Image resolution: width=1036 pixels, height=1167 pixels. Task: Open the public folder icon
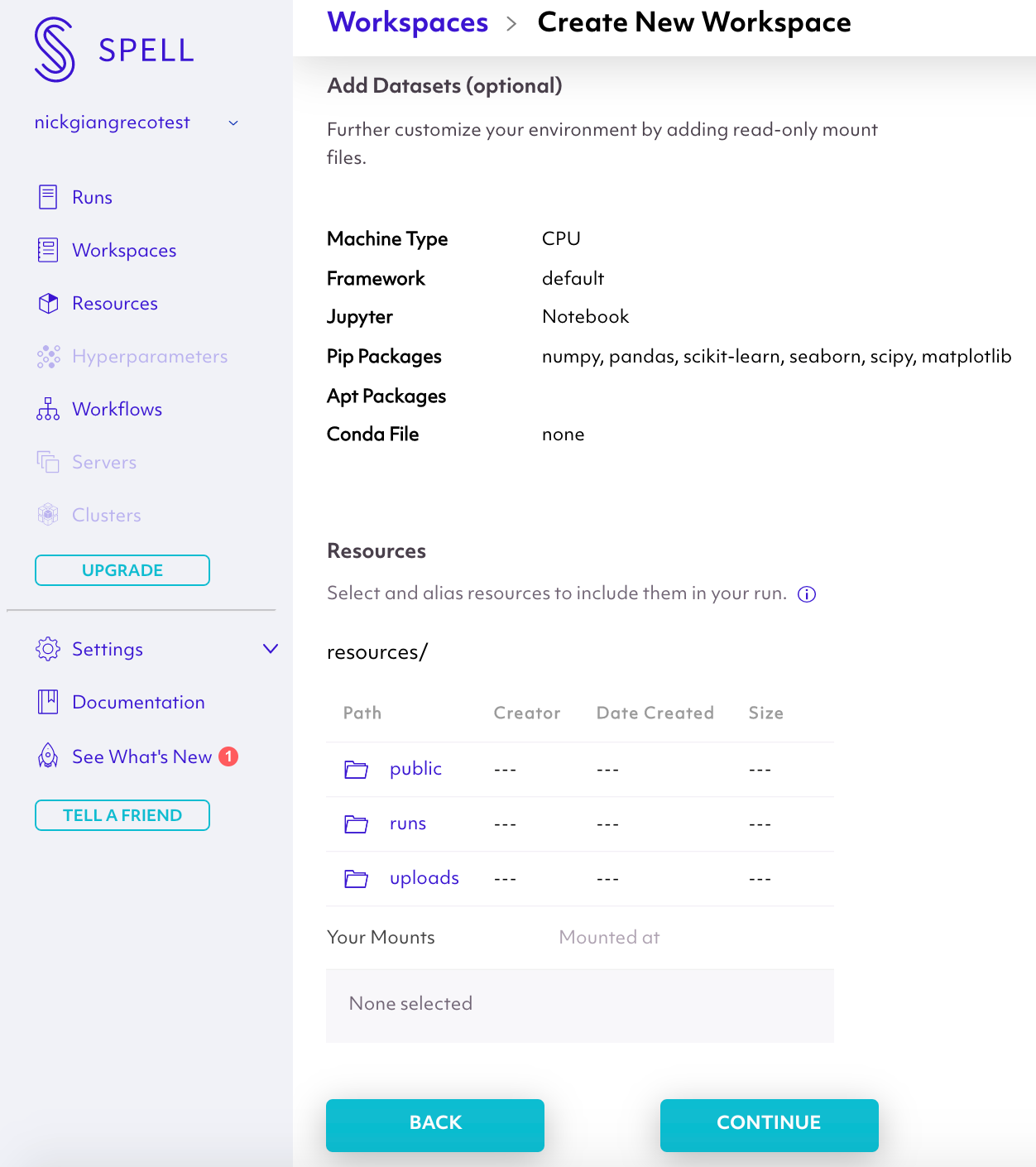click(356, 770)
